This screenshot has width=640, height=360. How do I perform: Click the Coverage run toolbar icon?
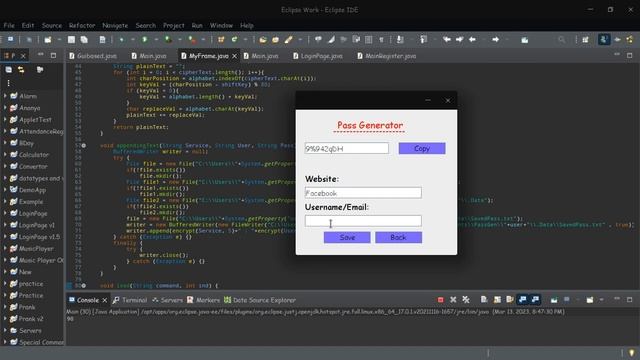coord(168,40)
